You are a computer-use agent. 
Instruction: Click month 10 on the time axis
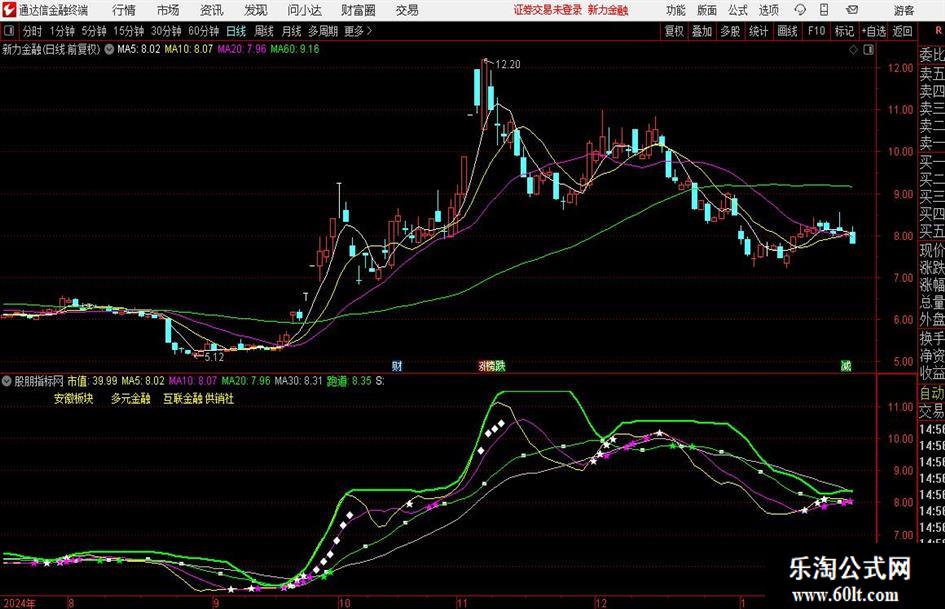(x=344, y=602)
